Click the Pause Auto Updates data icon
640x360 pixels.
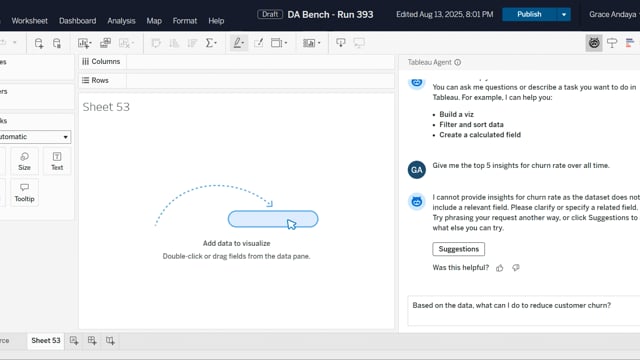57,43
